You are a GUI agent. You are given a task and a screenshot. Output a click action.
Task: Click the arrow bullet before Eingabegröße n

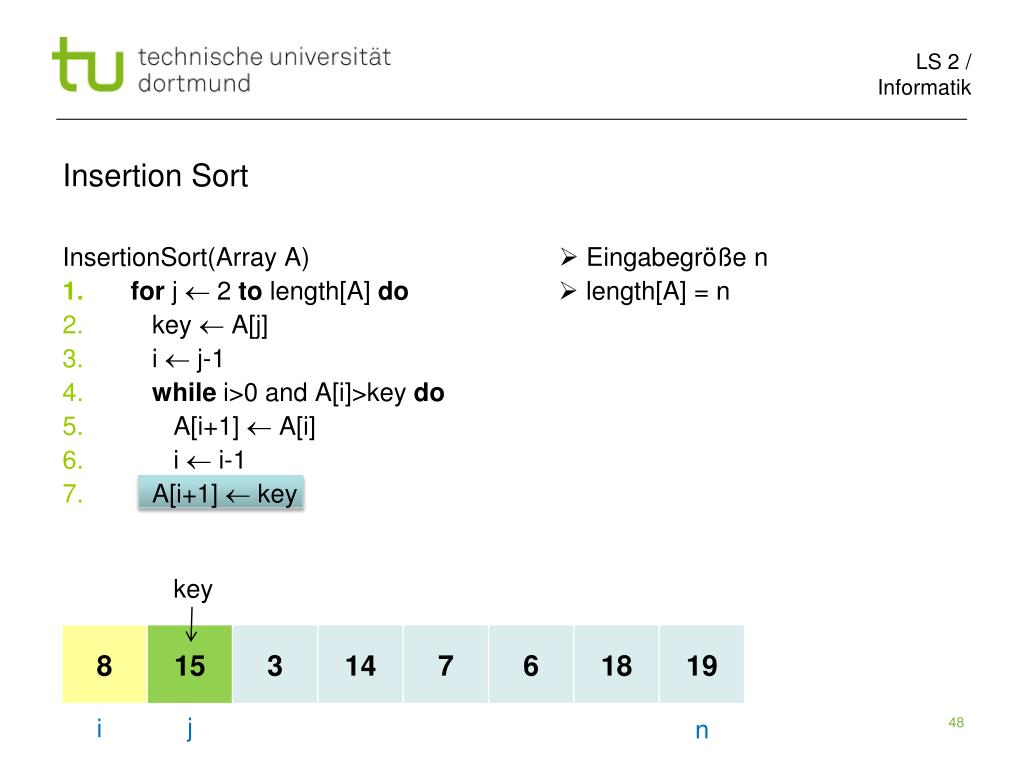[x=568, y=257]
